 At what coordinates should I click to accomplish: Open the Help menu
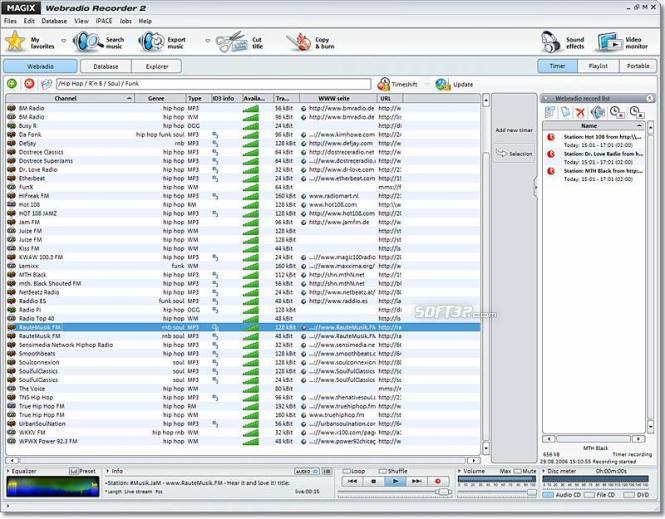(145, 21)
